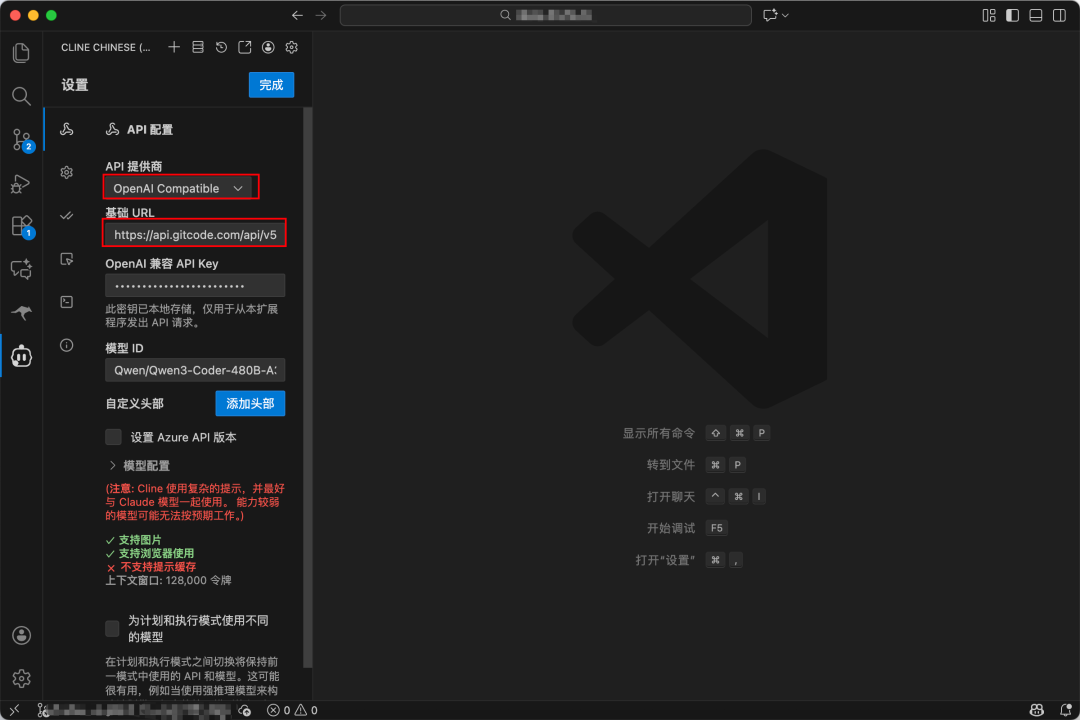Open the Search view in activity bar
Image resolution: width=1080 pixels, height=720 pixels.
point(21,96)
